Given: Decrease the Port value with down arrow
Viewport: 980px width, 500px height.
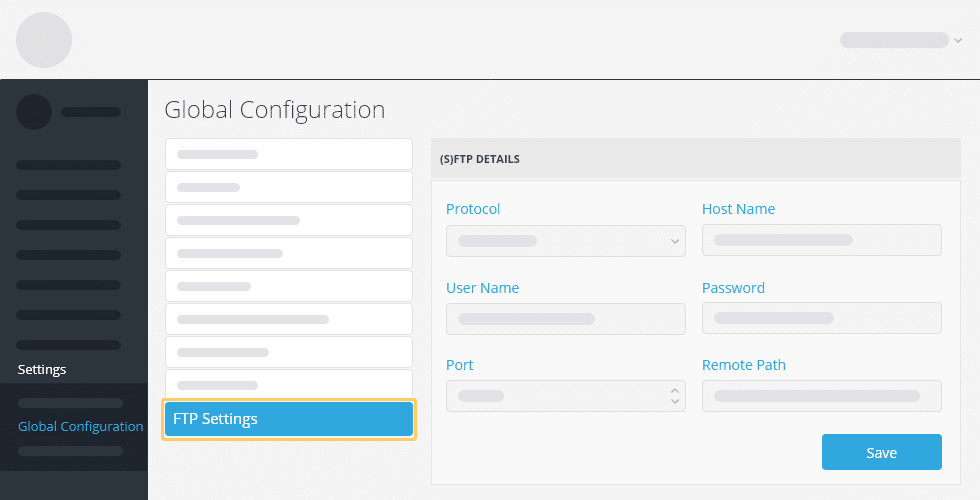Looking at the screenshot, I should 674,401.
